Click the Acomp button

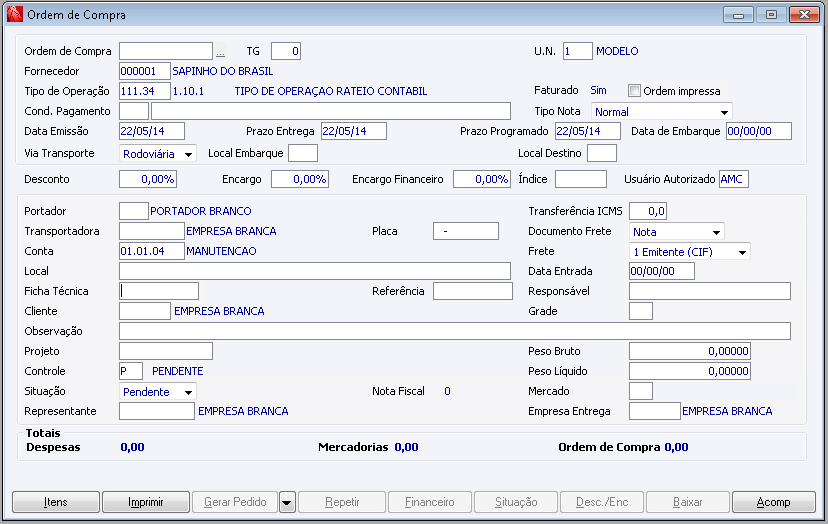773,502
